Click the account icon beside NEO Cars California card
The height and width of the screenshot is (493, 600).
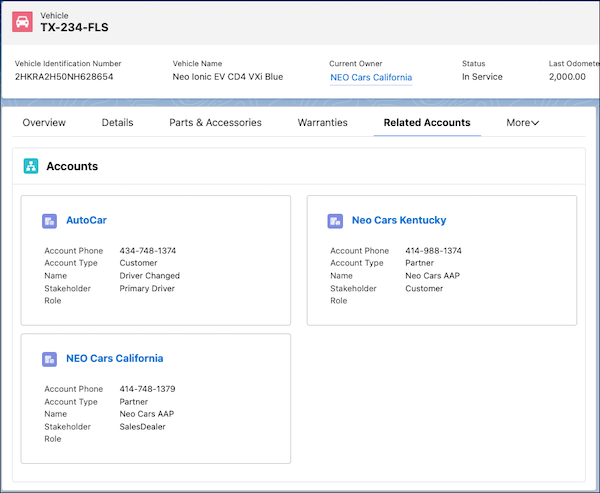click(49, 359)
